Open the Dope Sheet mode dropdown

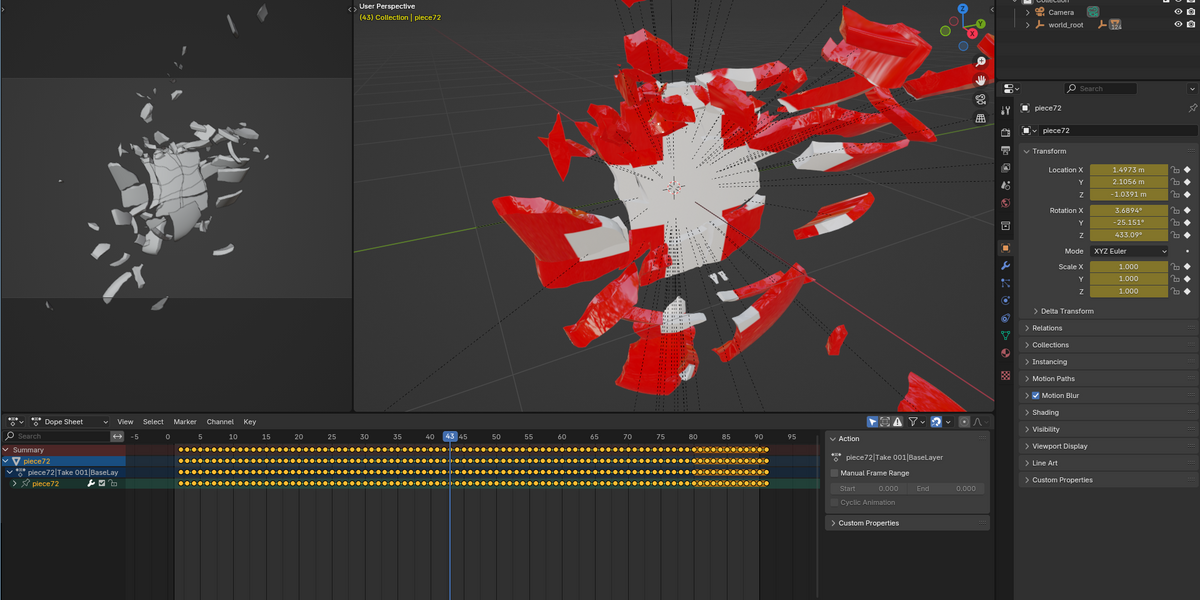pyautogui.click(x=70, y=422)
